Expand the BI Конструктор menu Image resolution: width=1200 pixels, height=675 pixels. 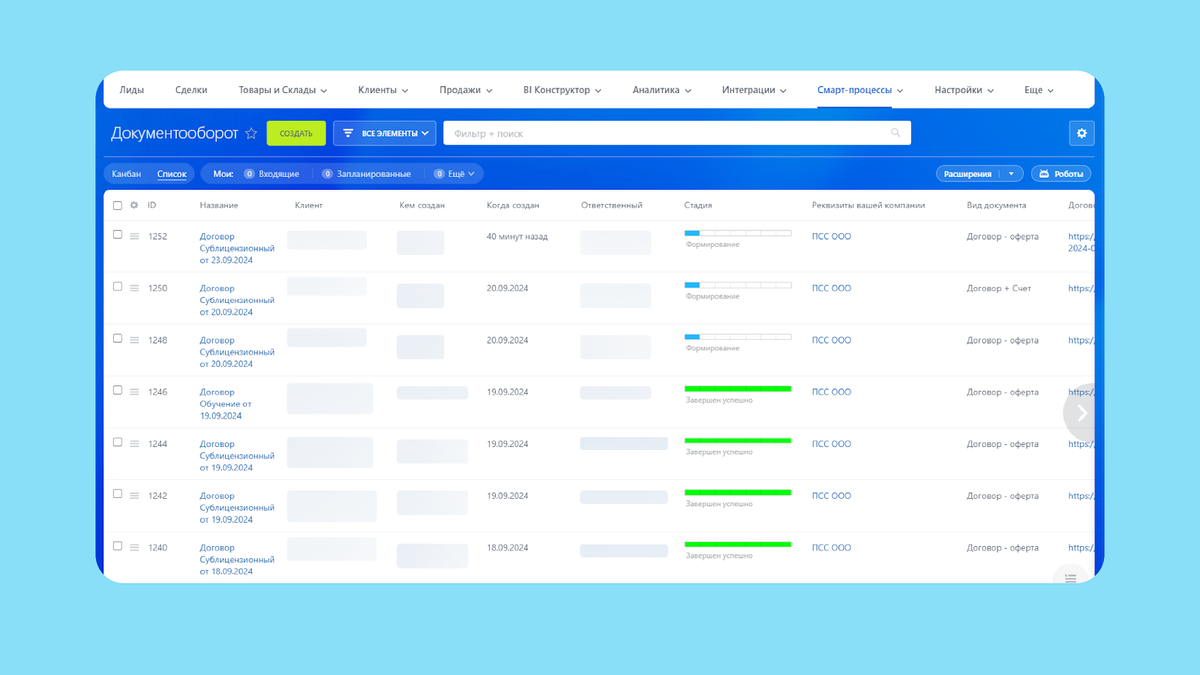(562, 90)
